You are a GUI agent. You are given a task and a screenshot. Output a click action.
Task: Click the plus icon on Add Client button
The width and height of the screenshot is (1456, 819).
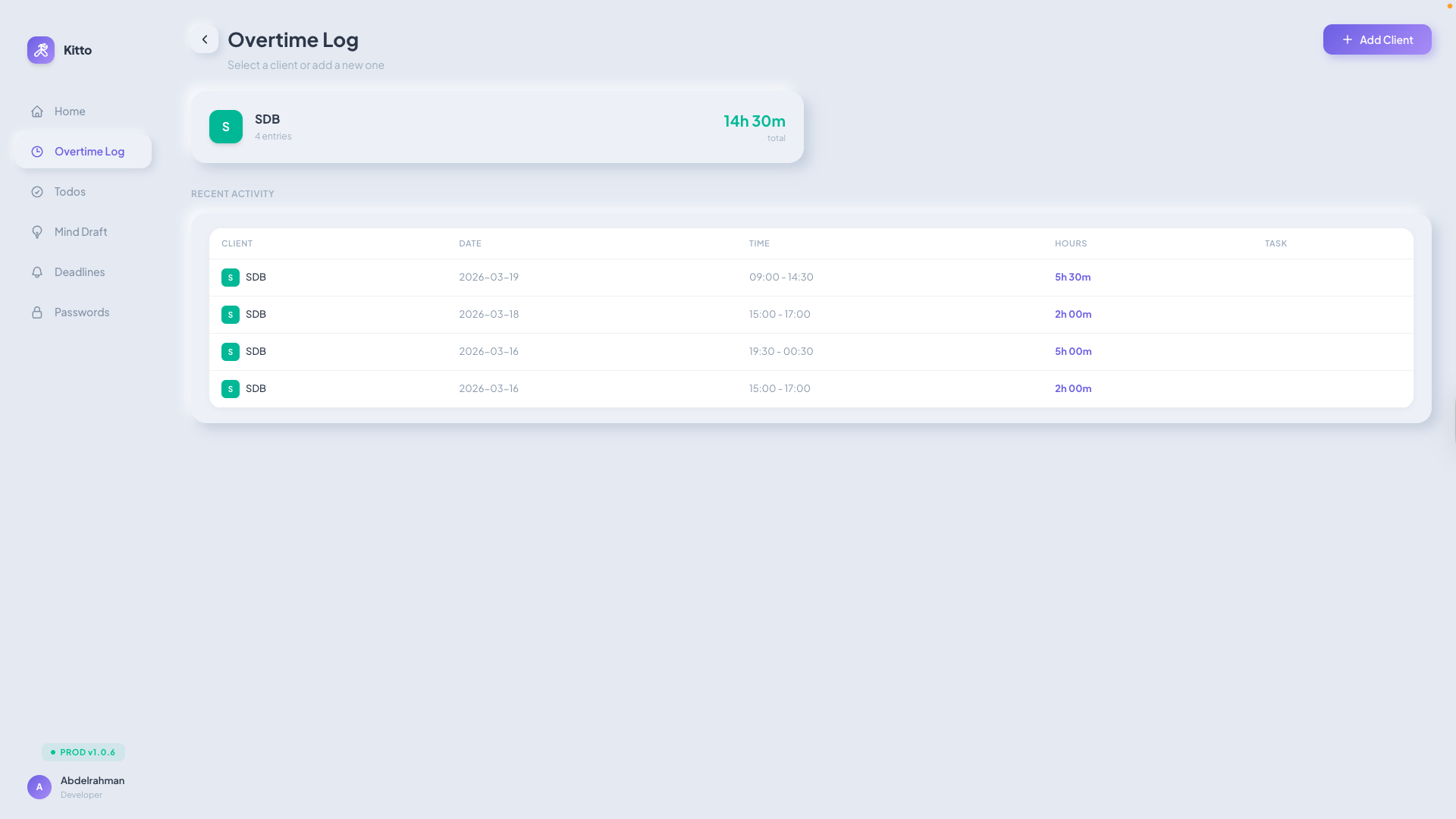pyautogui.click(x=1347, y=39)
